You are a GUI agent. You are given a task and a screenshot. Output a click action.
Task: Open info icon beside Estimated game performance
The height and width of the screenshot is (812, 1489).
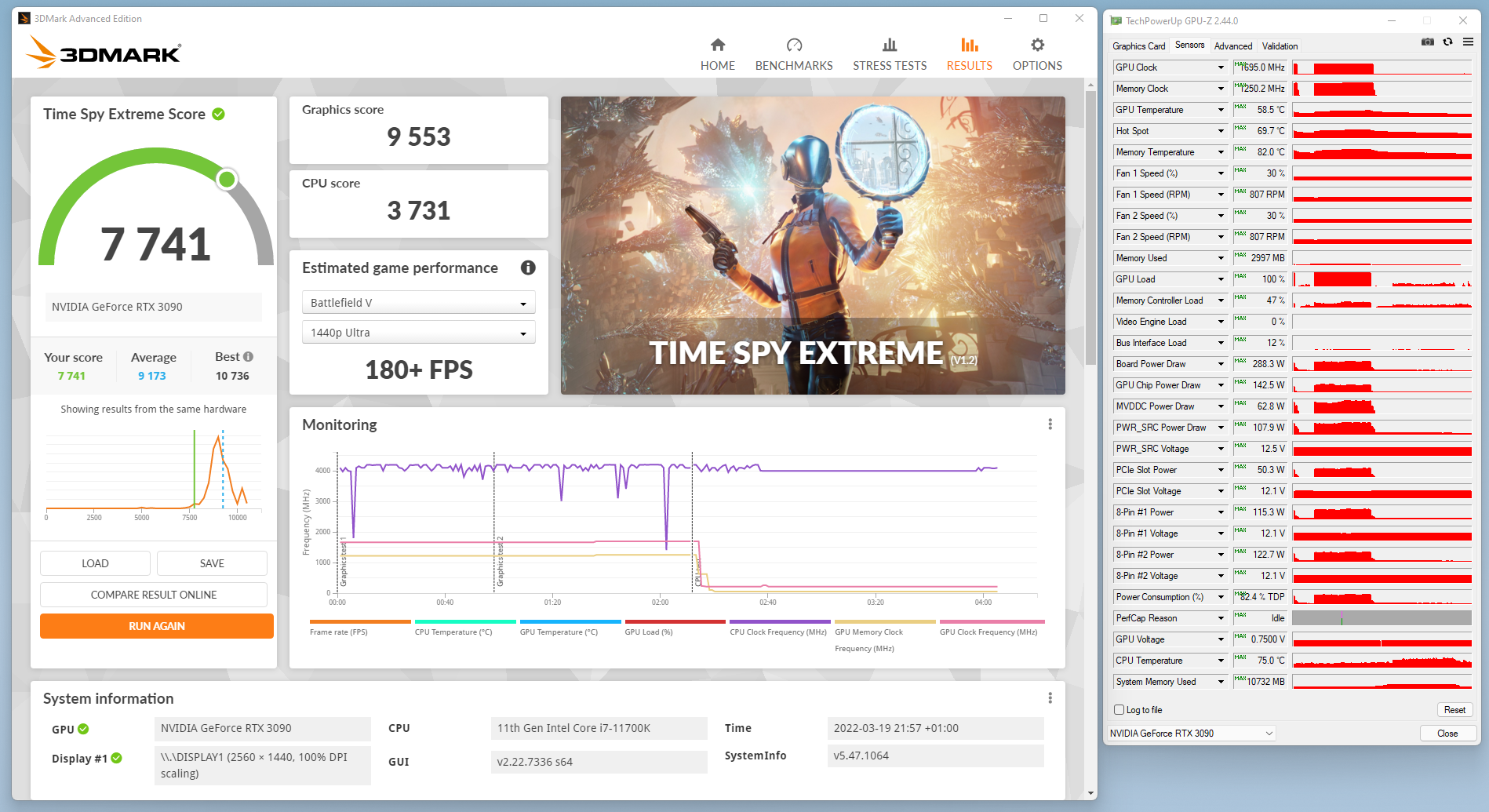[x=528, y=268]
